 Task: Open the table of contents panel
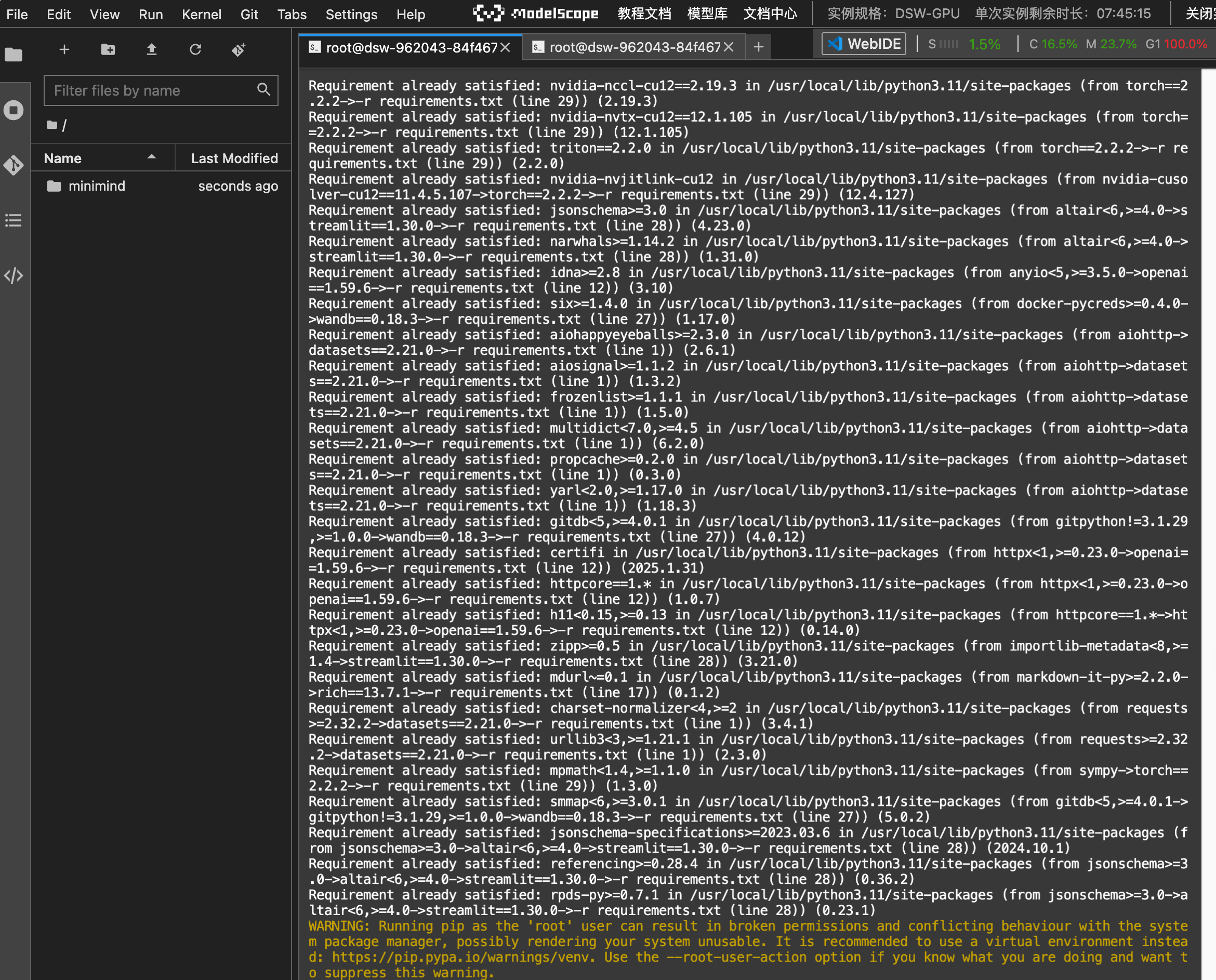[x=14, y=220]
